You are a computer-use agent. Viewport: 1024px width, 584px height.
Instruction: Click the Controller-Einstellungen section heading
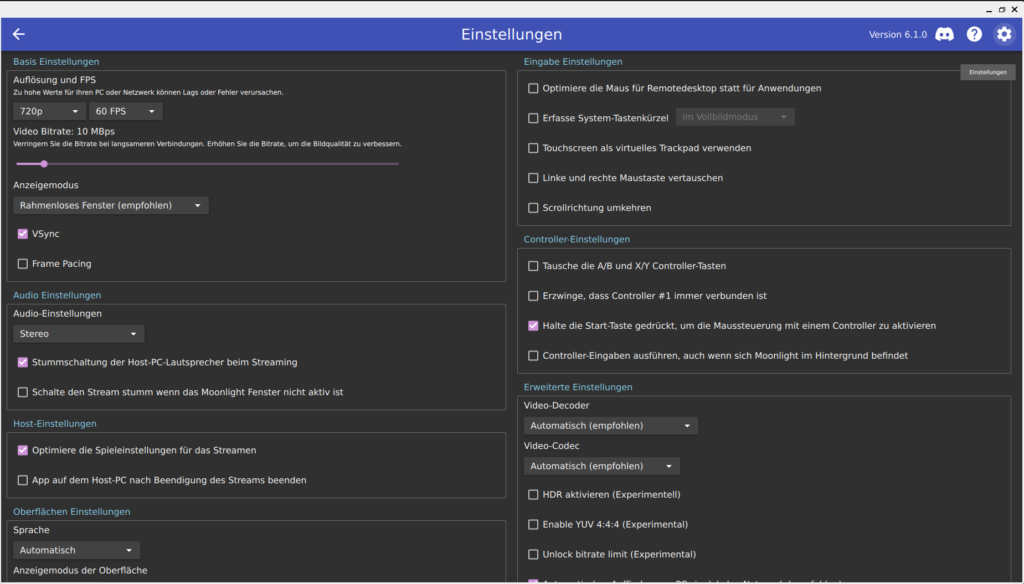click(577, 239)
